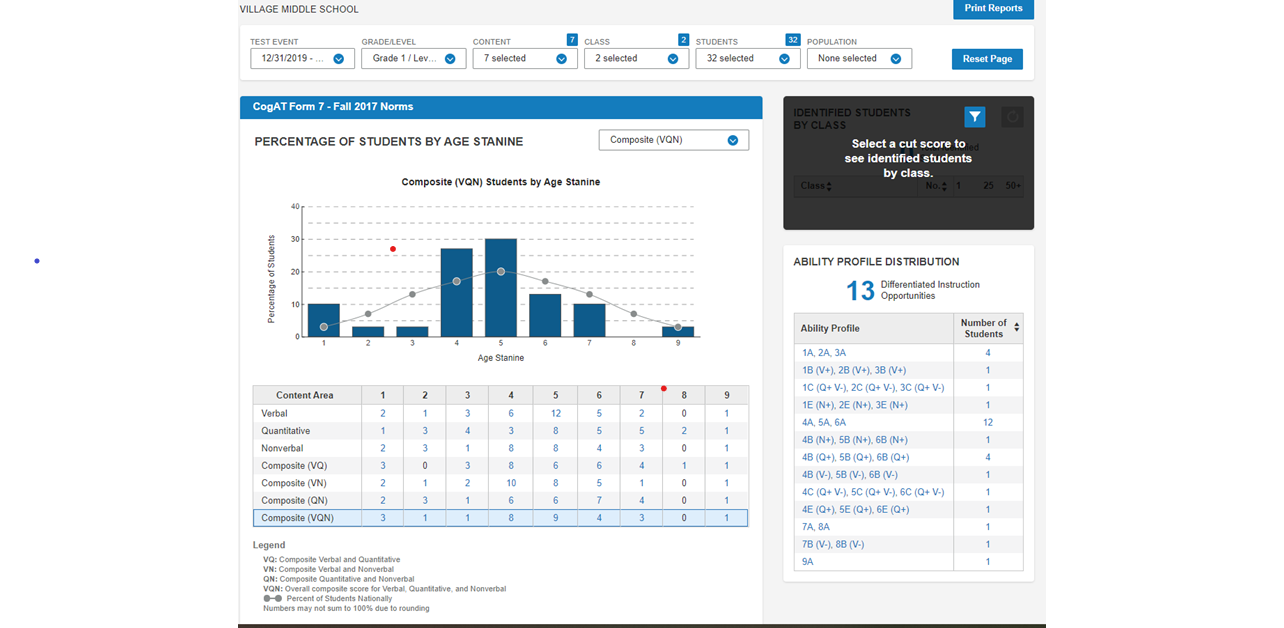Expand the Students selection dropdown
This screenshot has width=1284, height=628.
coord(748,59)
